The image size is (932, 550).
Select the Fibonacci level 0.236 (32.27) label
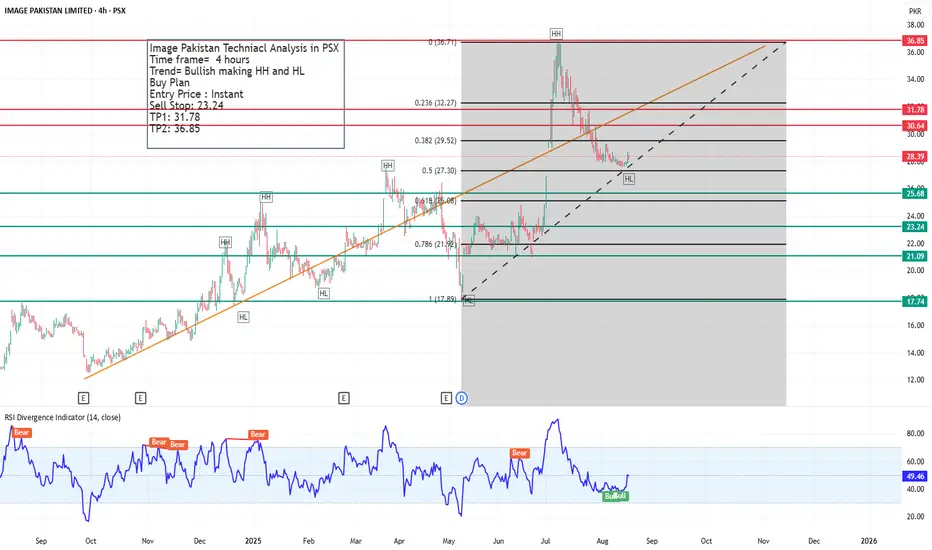click(436, 103)
